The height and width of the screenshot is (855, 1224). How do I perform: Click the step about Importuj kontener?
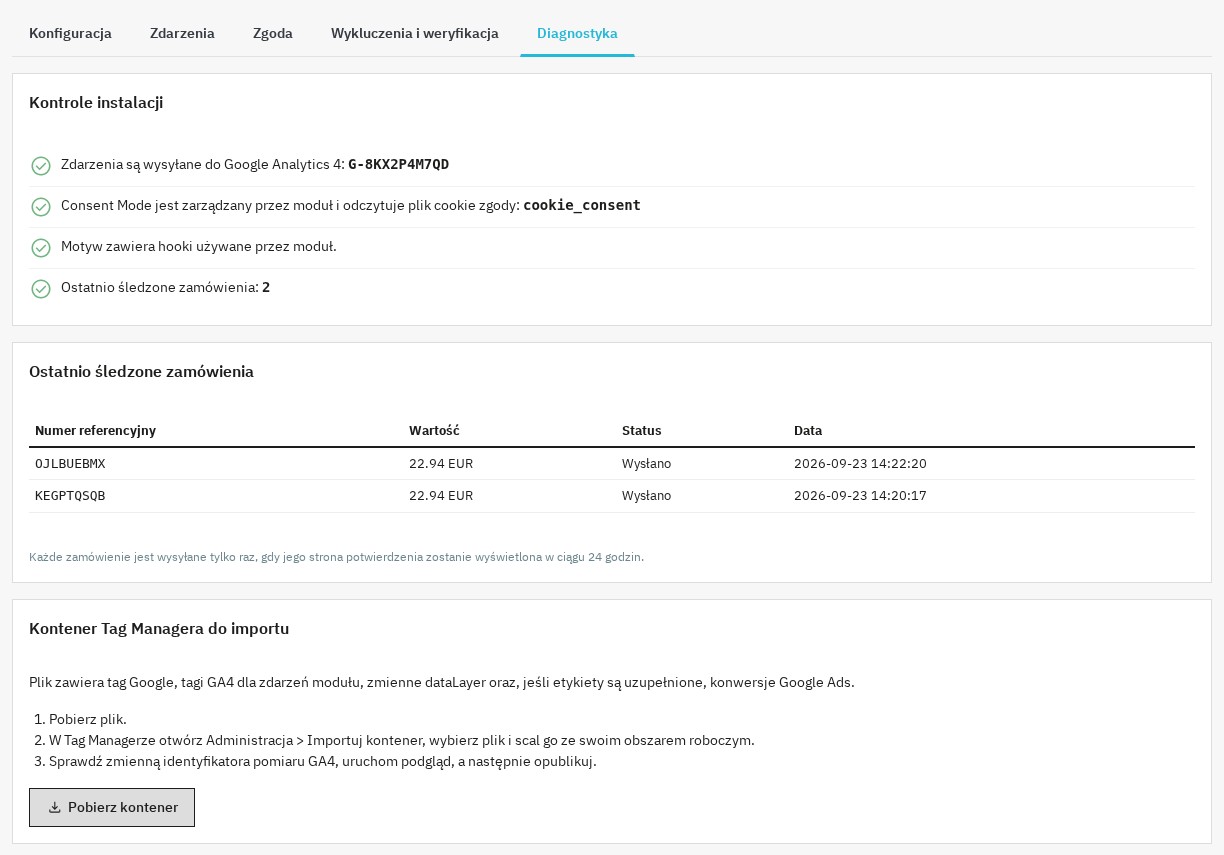tap(401, 741)
